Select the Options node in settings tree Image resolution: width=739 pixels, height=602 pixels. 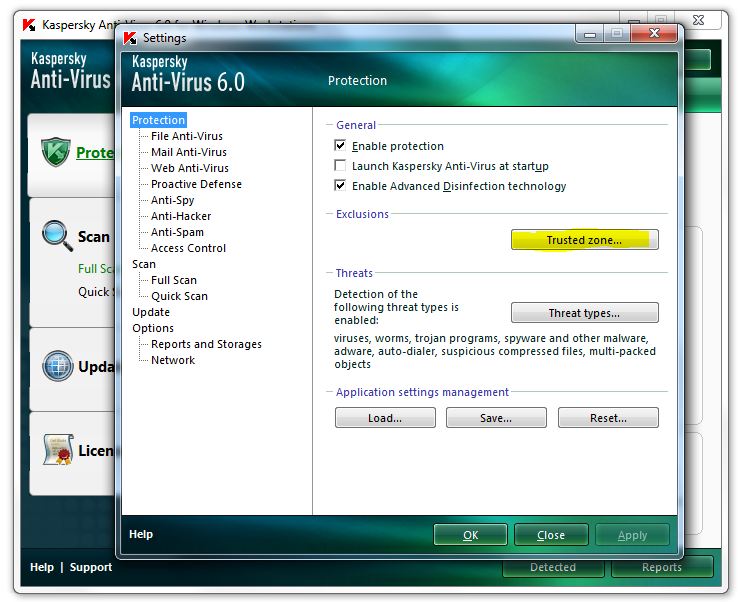pos(152,328)
